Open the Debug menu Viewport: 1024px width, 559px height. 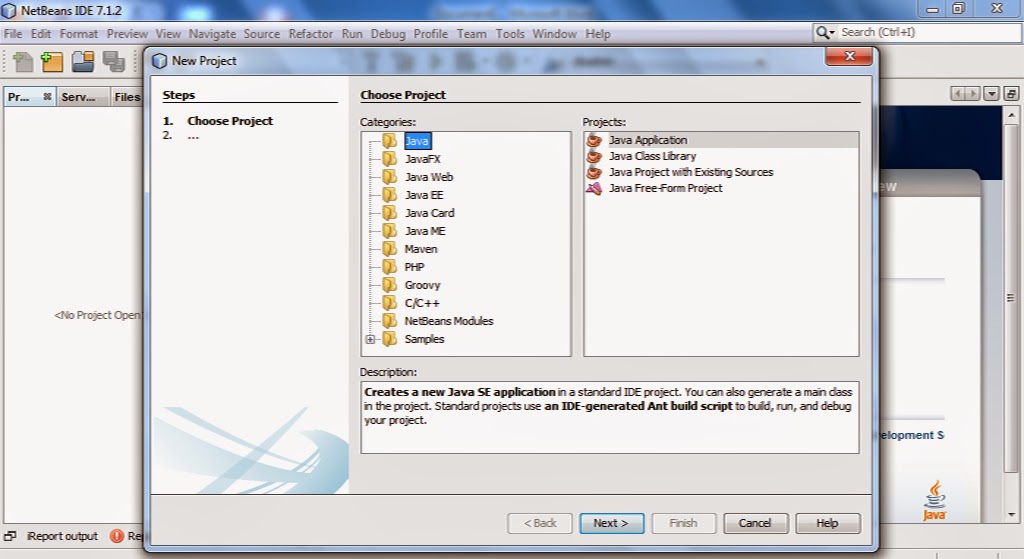[x=387, y=33]
